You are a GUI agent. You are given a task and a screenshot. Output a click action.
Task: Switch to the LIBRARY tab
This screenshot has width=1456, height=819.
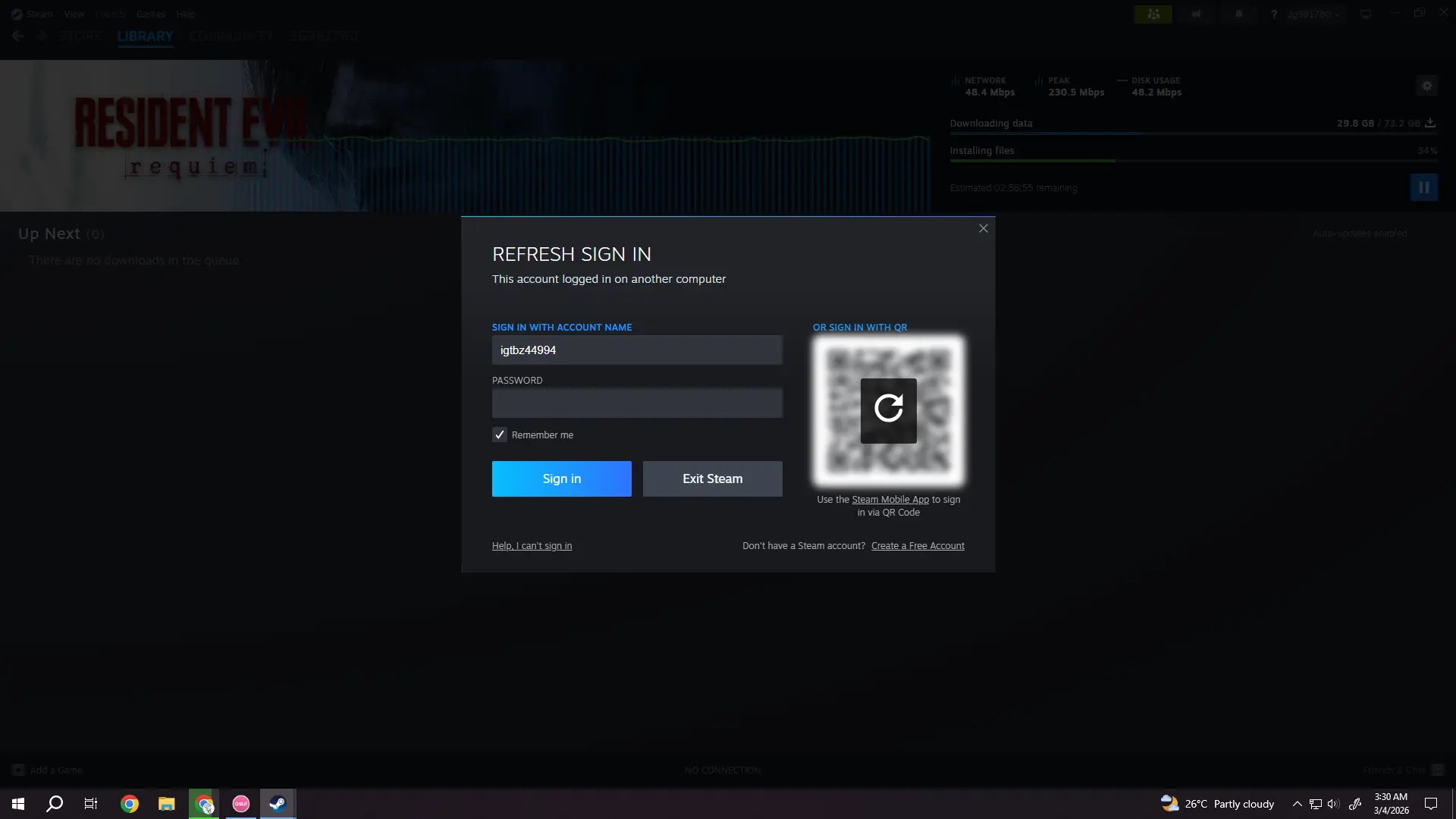pyautogui.click(x=146, y=36)
